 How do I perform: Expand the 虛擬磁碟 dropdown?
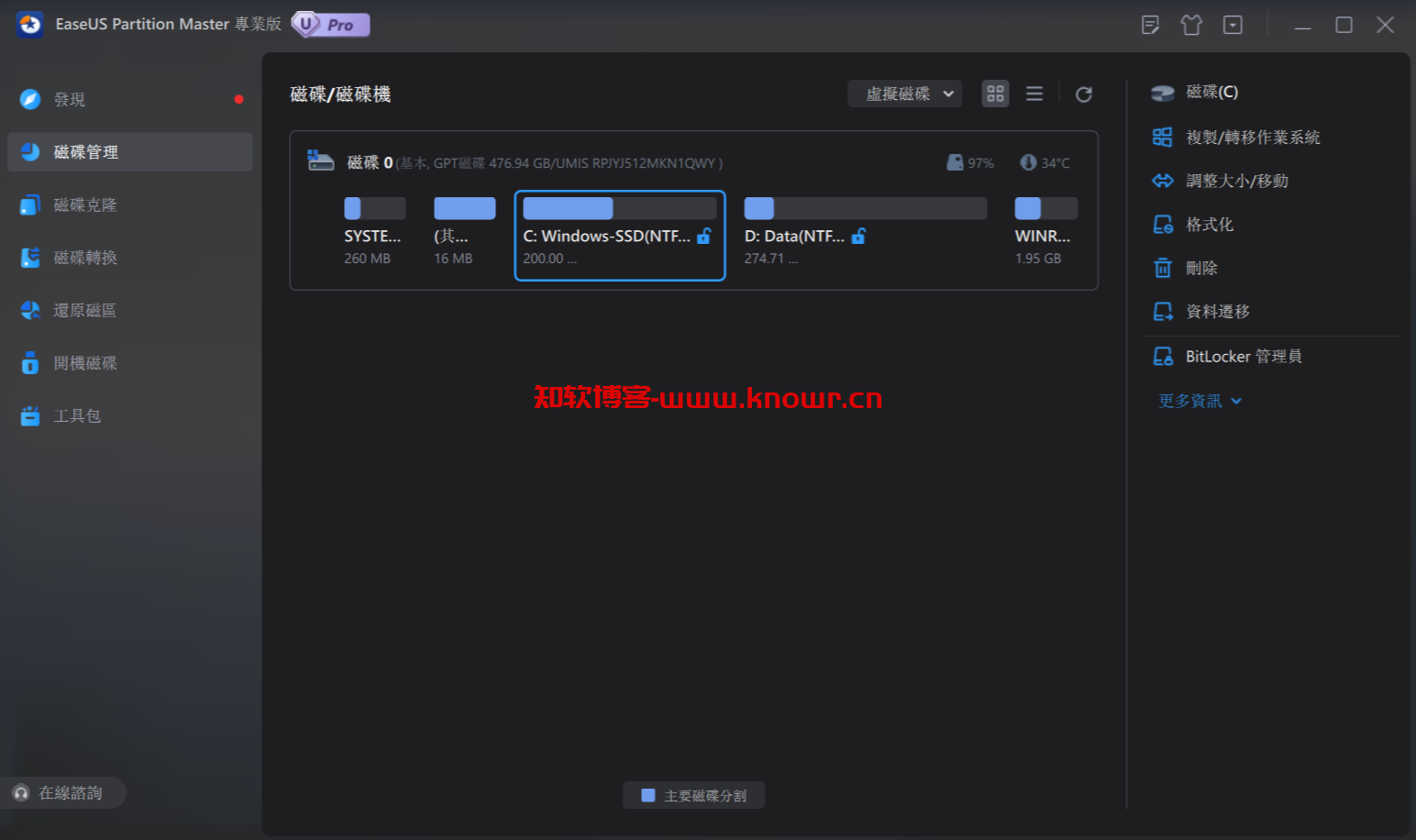point(904,94)
